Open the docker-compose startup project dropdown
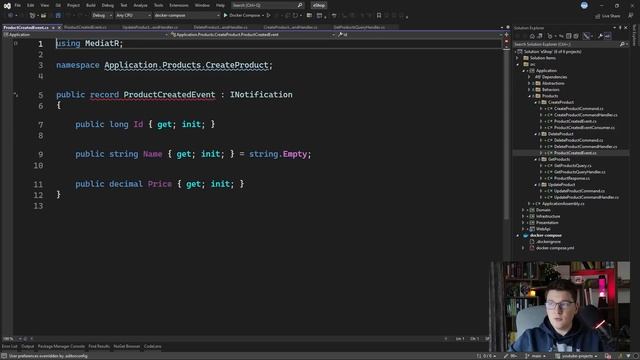Image resolution: width=640 pixels, height=360 pixels. pyautogui.click(x=187, y=16)
